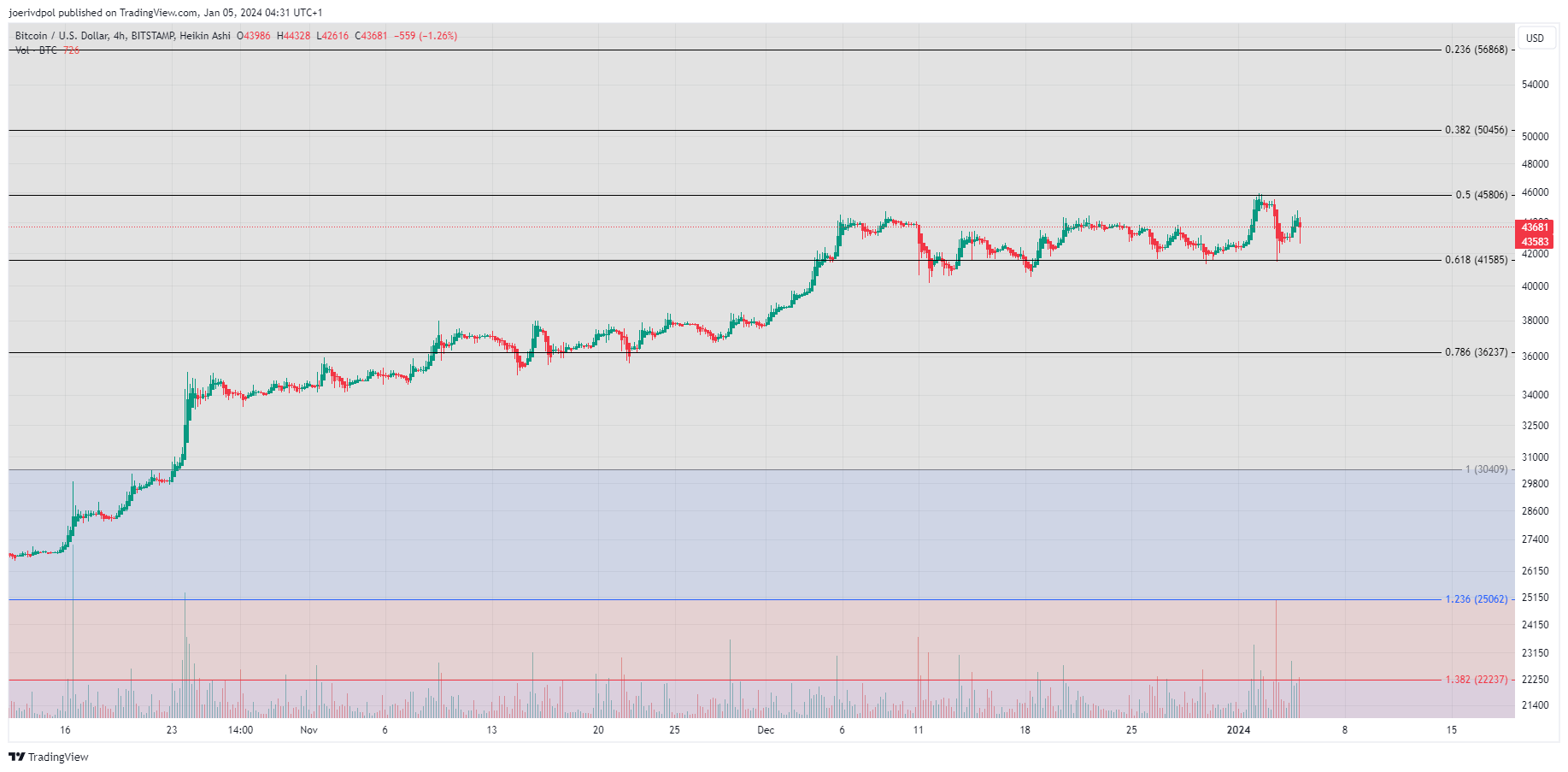The image size is (1568, 772).
Task: Click the 24150 price axis label
Action: coord(1535,625)
